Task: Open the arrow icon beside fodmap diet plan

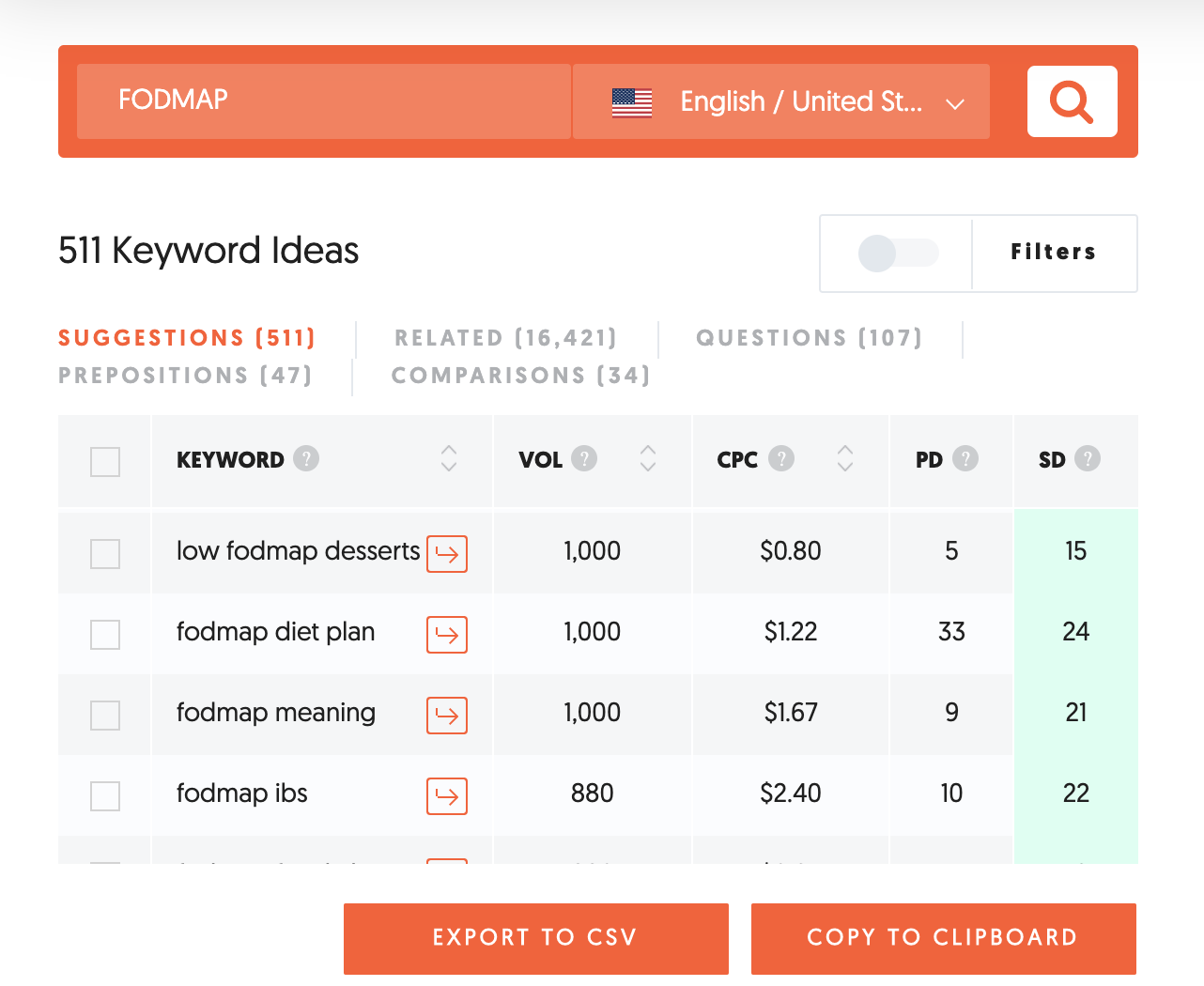Action: [x=447, y=634]
